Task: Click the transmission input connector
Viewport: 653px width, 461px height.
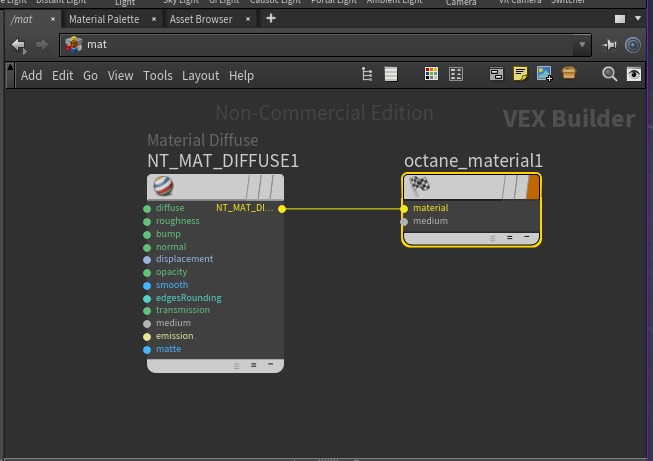Action: point(147,311)
